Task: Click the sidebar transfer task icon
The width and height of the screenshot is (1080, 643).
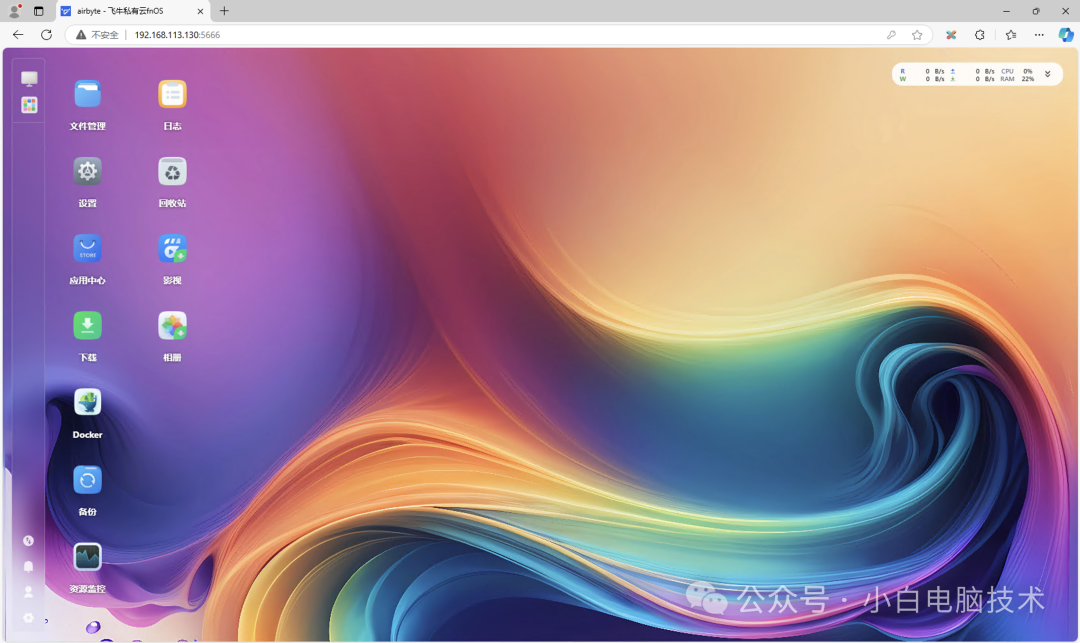Action: point(28,541)
